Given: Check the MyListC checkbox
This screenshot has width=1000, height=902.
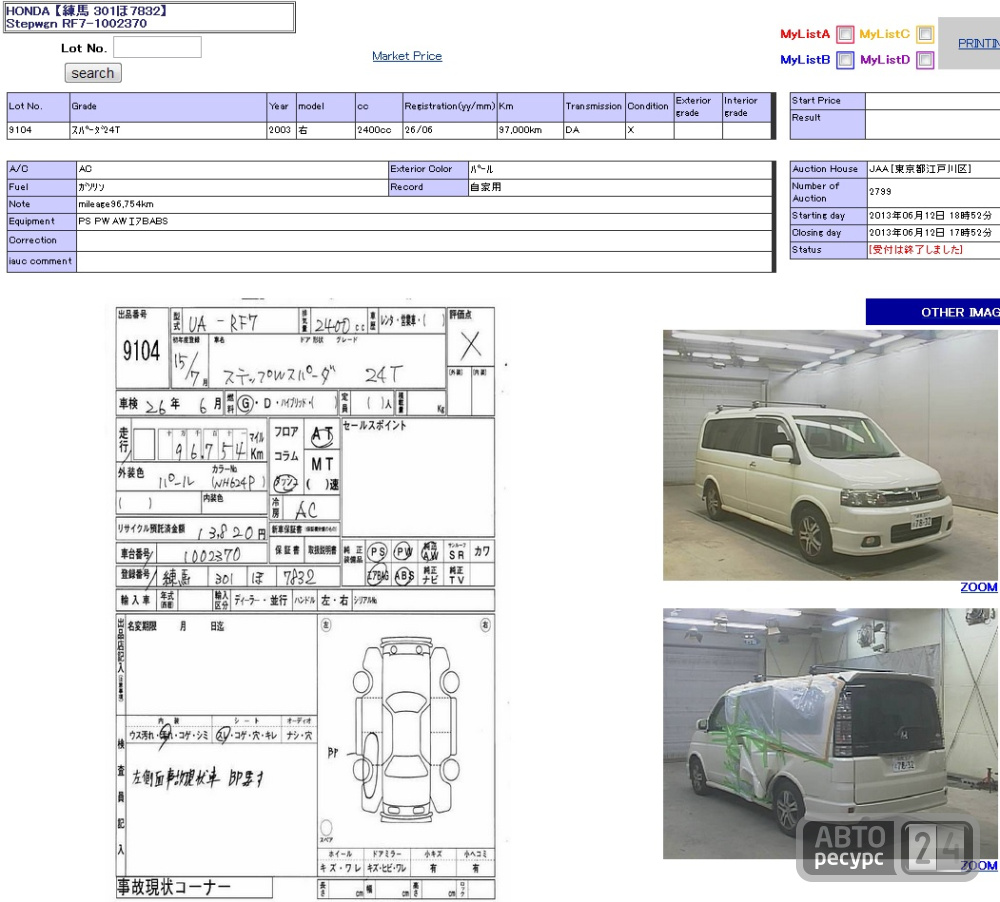Looking at the screenshot, I should pos(925,34).
